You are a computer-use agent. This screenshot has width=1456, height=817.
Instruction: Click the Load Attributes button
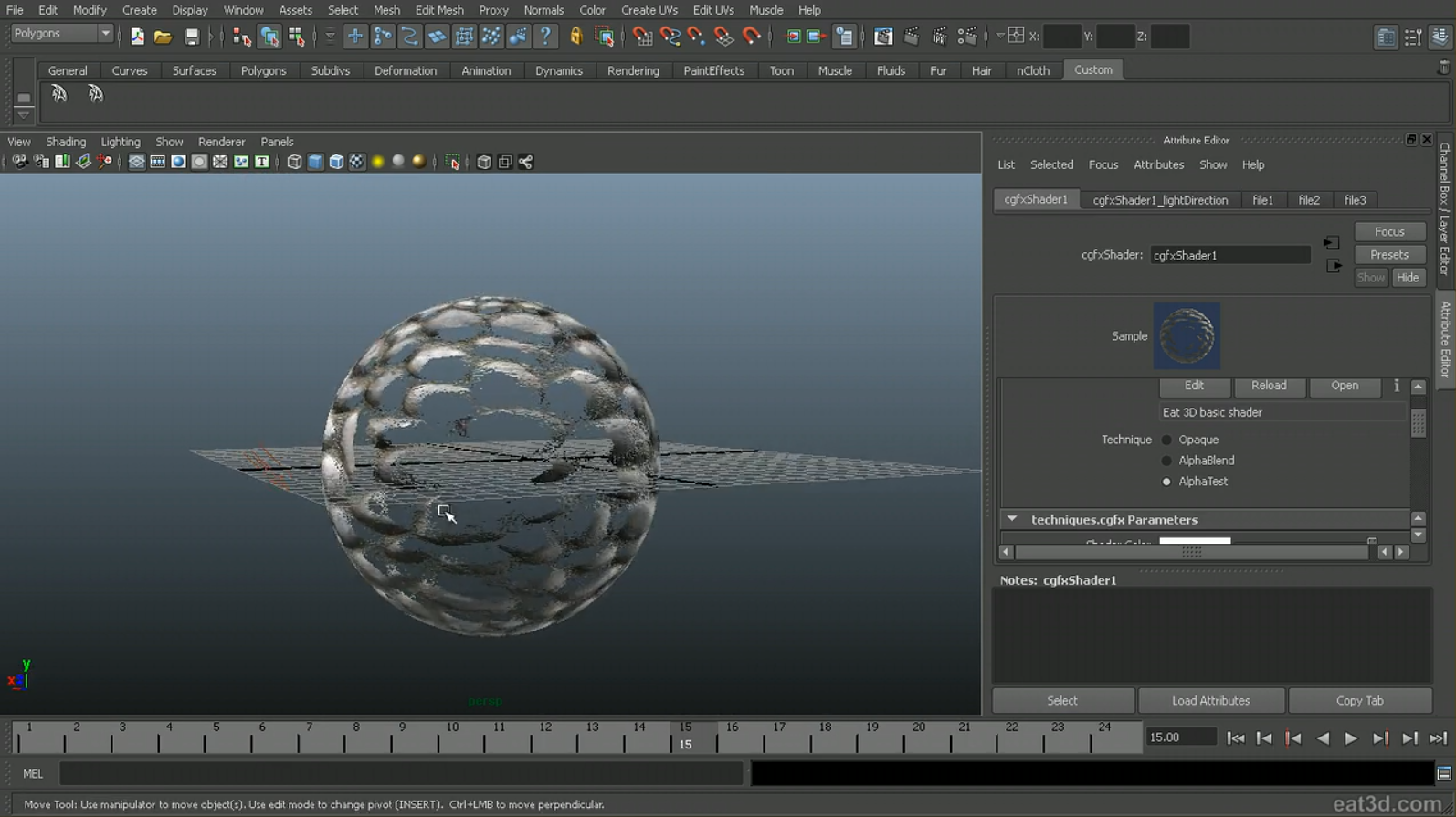coord(1210,701)
